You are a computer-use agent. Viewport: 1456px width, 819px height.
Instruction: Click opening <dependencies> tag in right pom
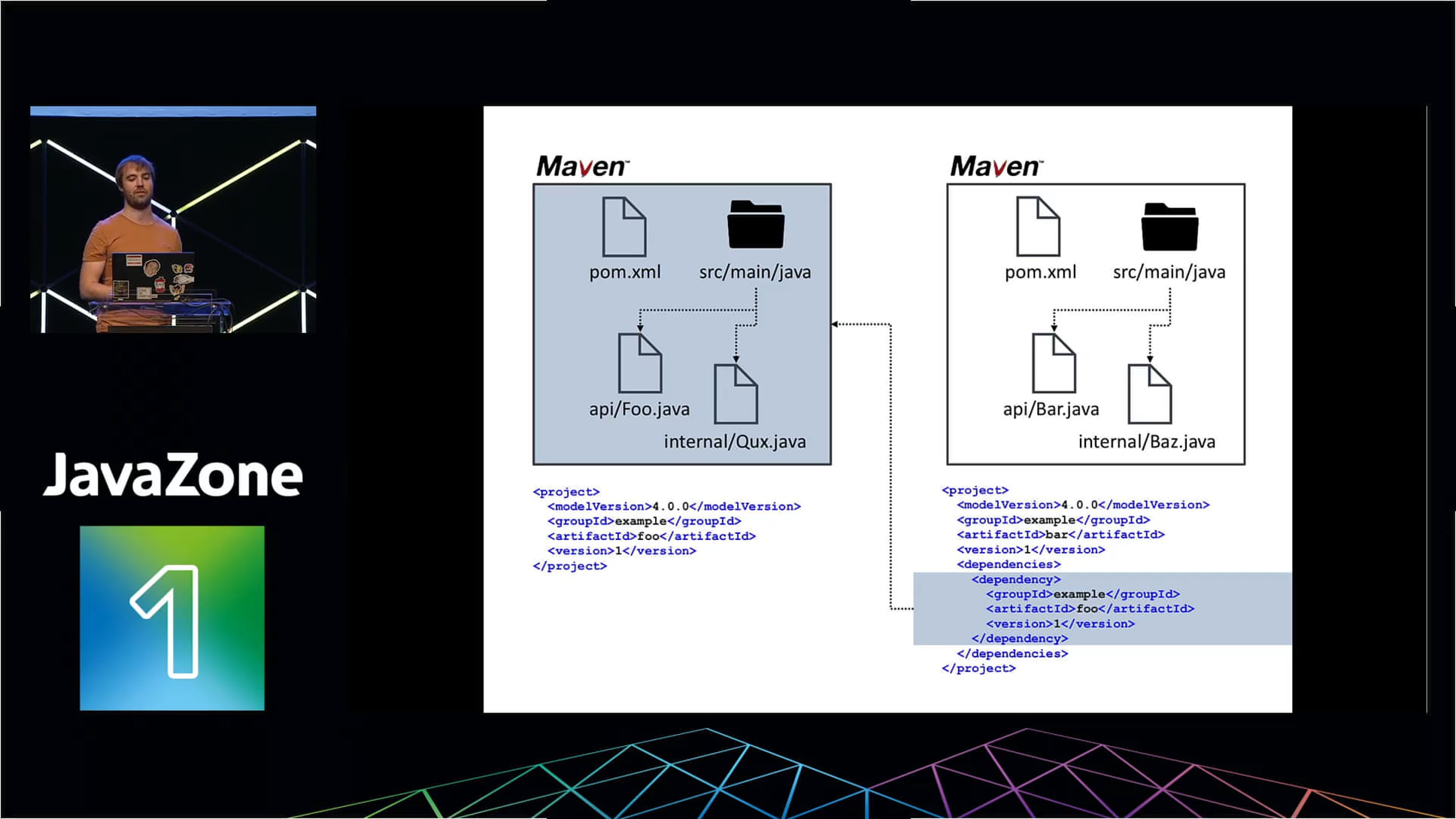1008,564
